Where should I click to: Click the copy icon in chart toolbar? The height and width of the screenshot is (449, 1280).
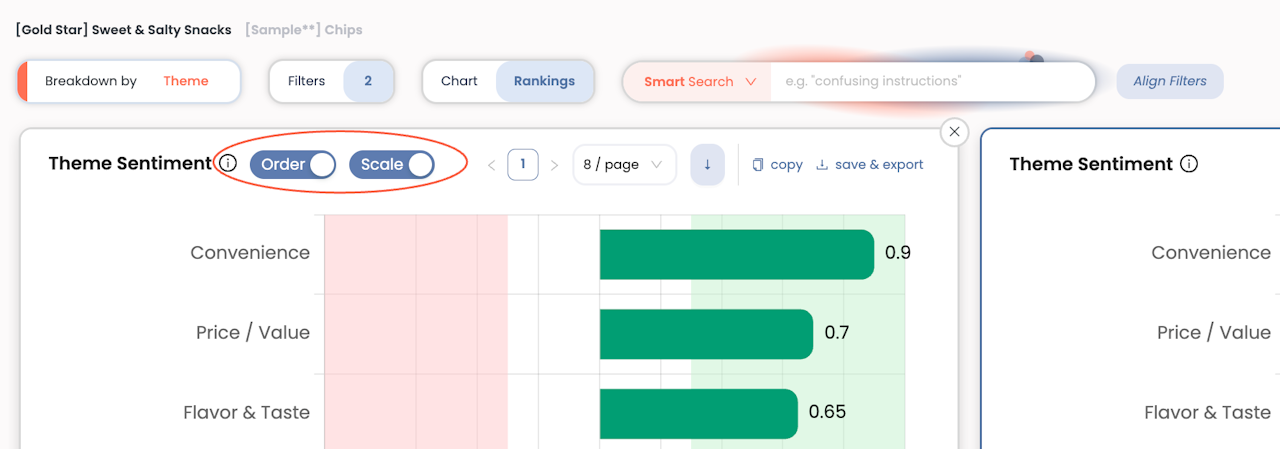pos(758,165)
